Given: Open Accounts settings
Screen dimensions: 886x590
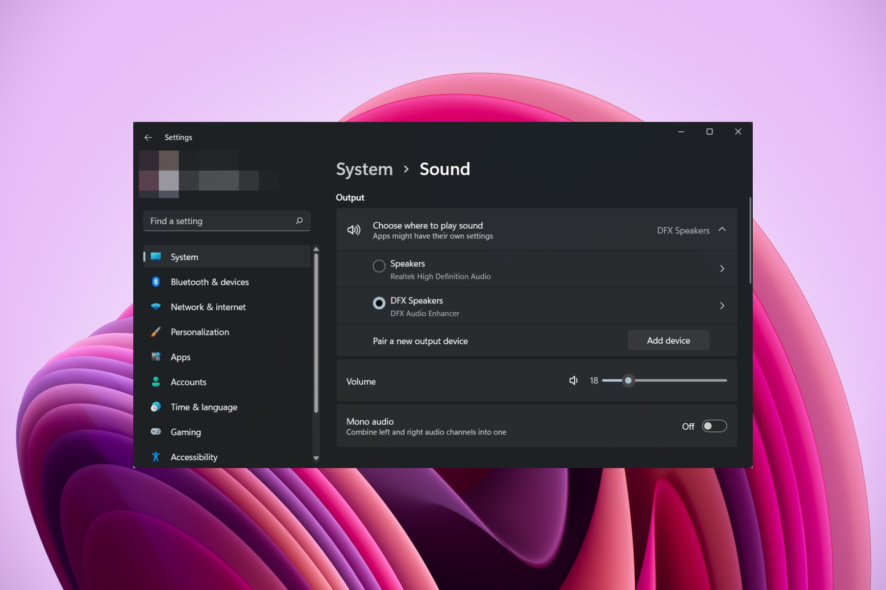Looking at the screenshot, I should coord(227,381).
